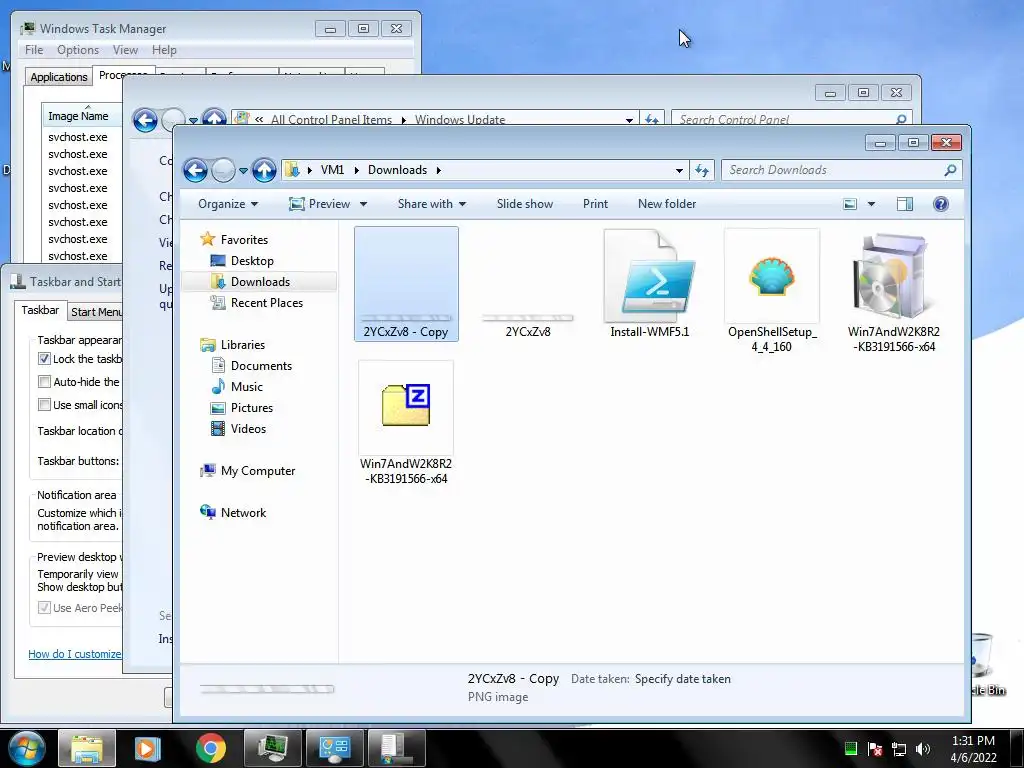Open the View menu in Task Manager
Image resolution: width=1024 pixels, height=768 pixels.
coord(125,50)
